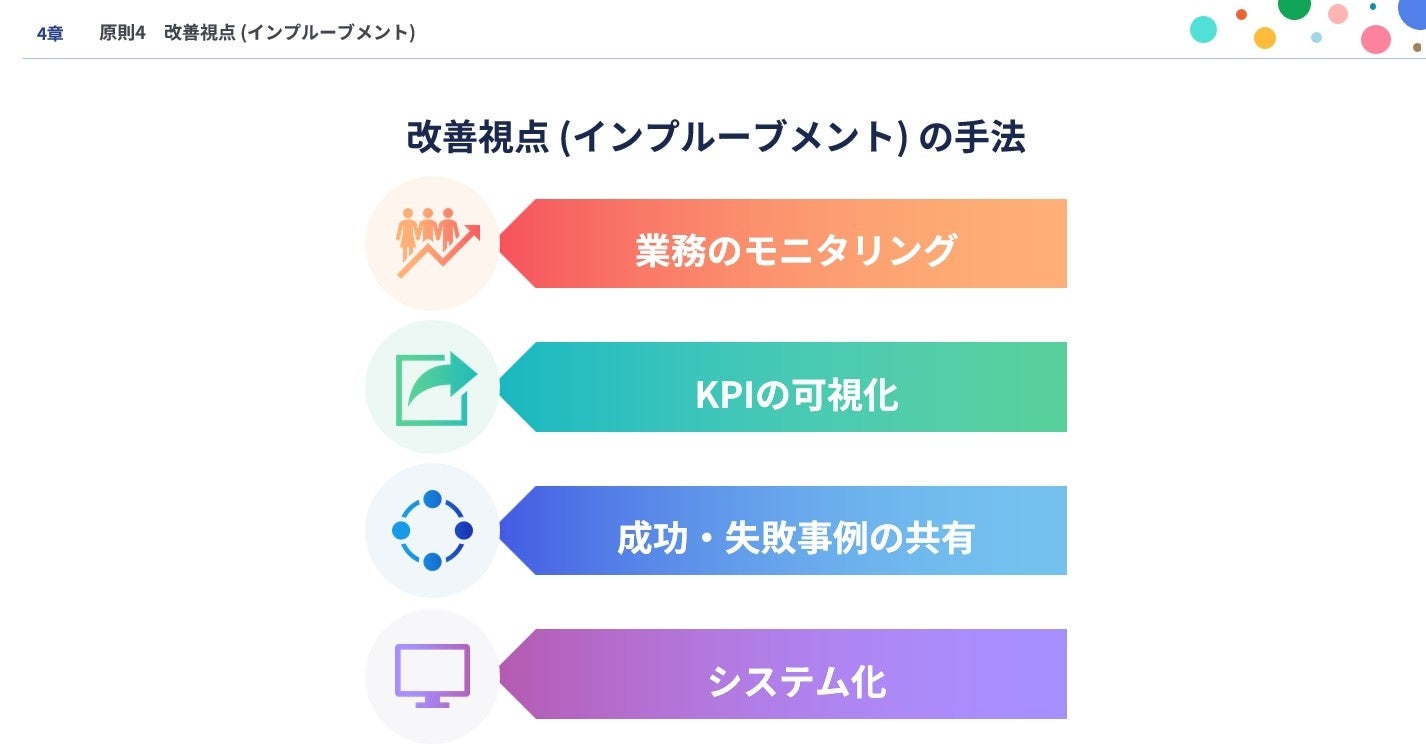Click the people growth chart icon

point(432,243)
